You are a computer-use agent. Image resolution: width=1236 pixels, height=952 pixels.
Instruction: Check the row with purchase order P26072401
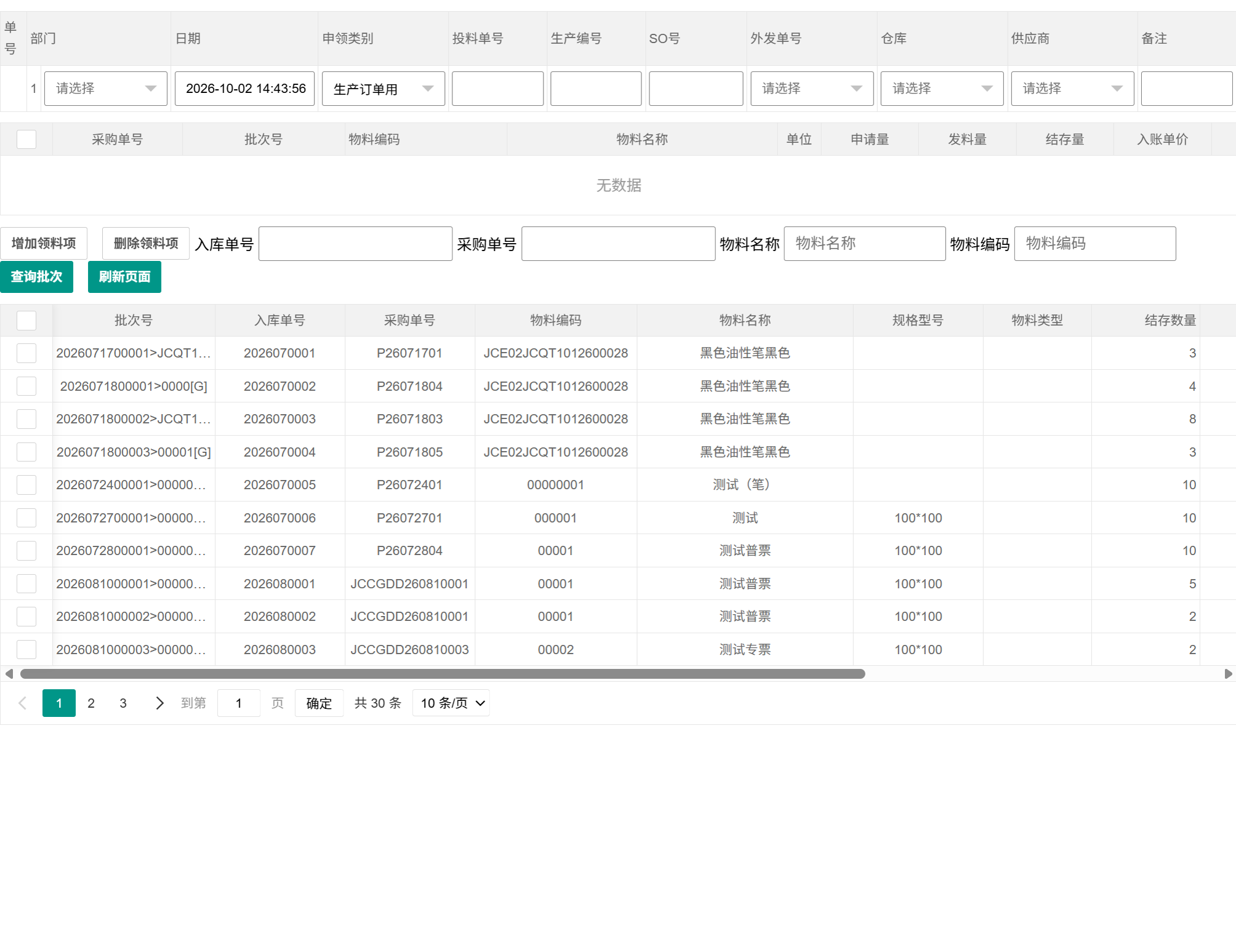[x=26, y=485]
